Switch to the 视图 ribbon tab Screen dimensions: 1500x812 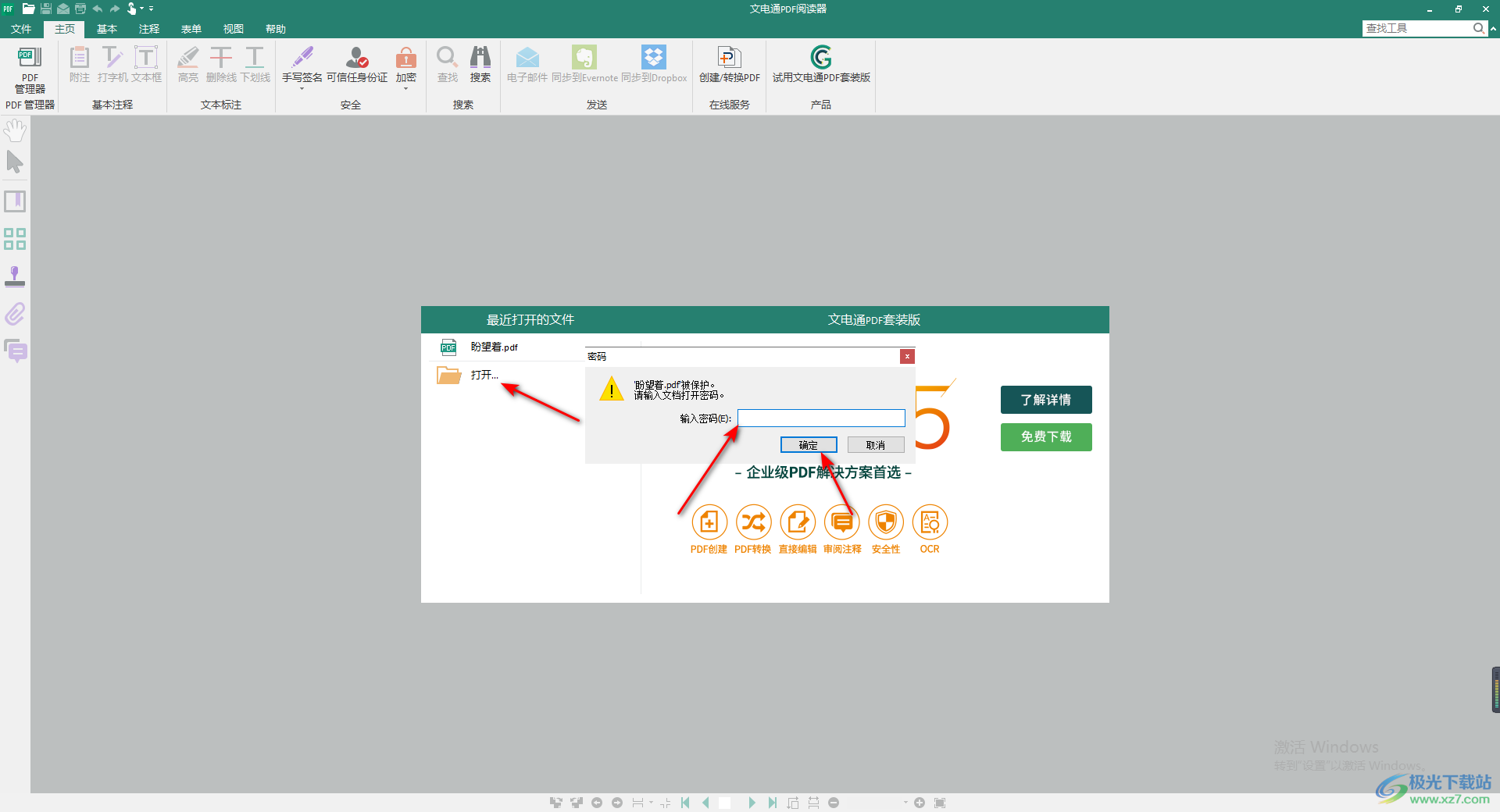pos(234,29)
